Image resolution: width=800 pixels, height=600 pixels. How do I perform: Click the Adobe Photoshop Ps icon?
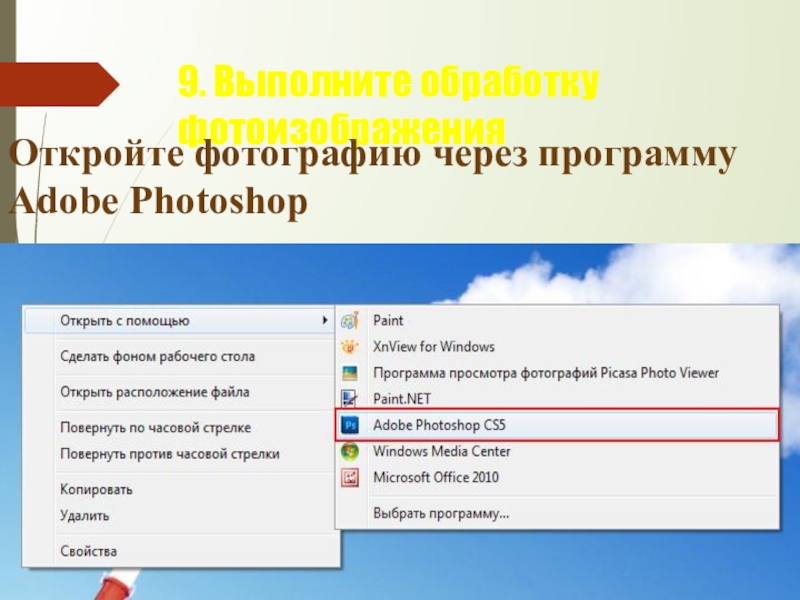350,425
